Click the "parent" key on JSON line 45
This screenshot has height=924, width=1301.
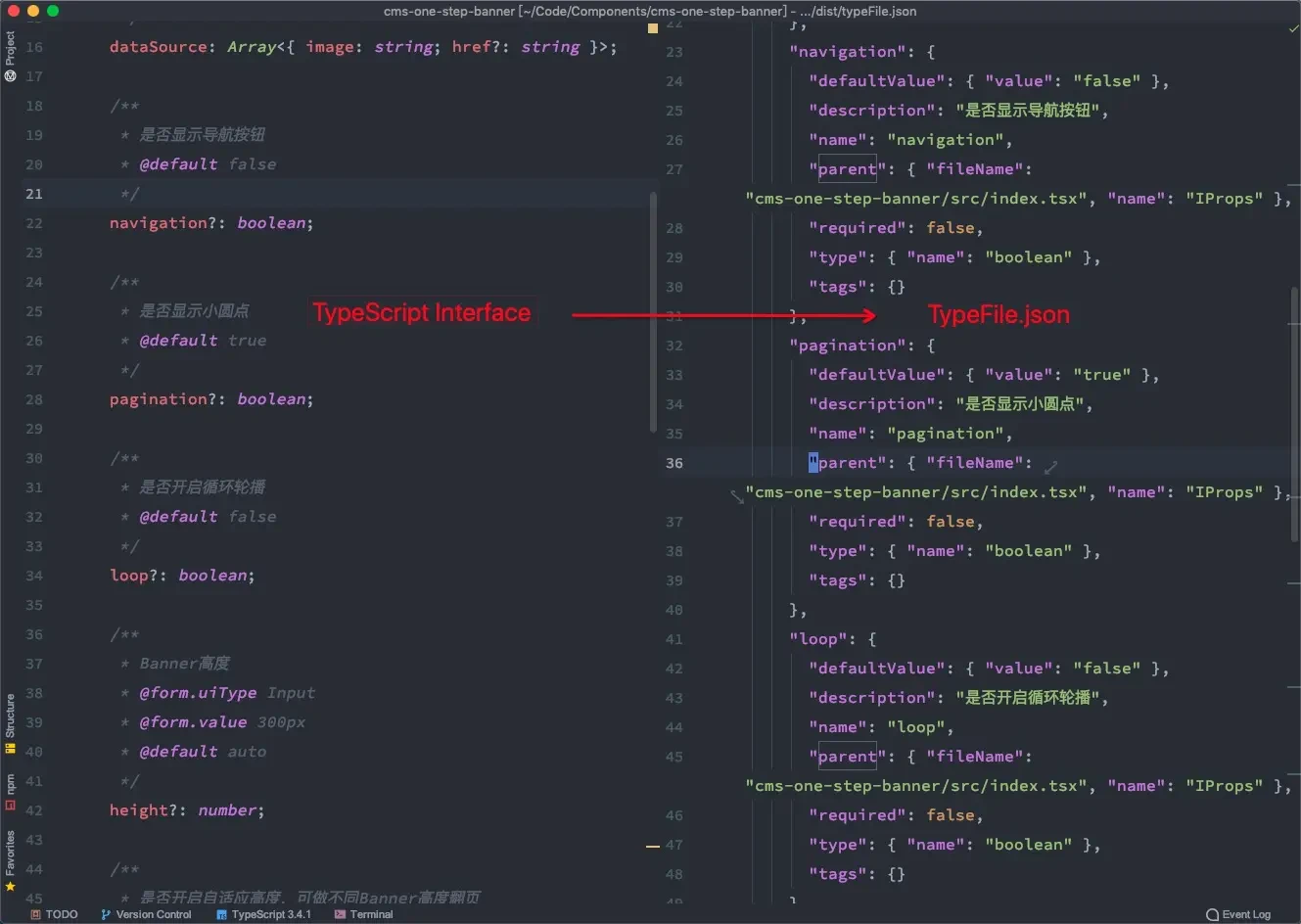pos(848,757)
